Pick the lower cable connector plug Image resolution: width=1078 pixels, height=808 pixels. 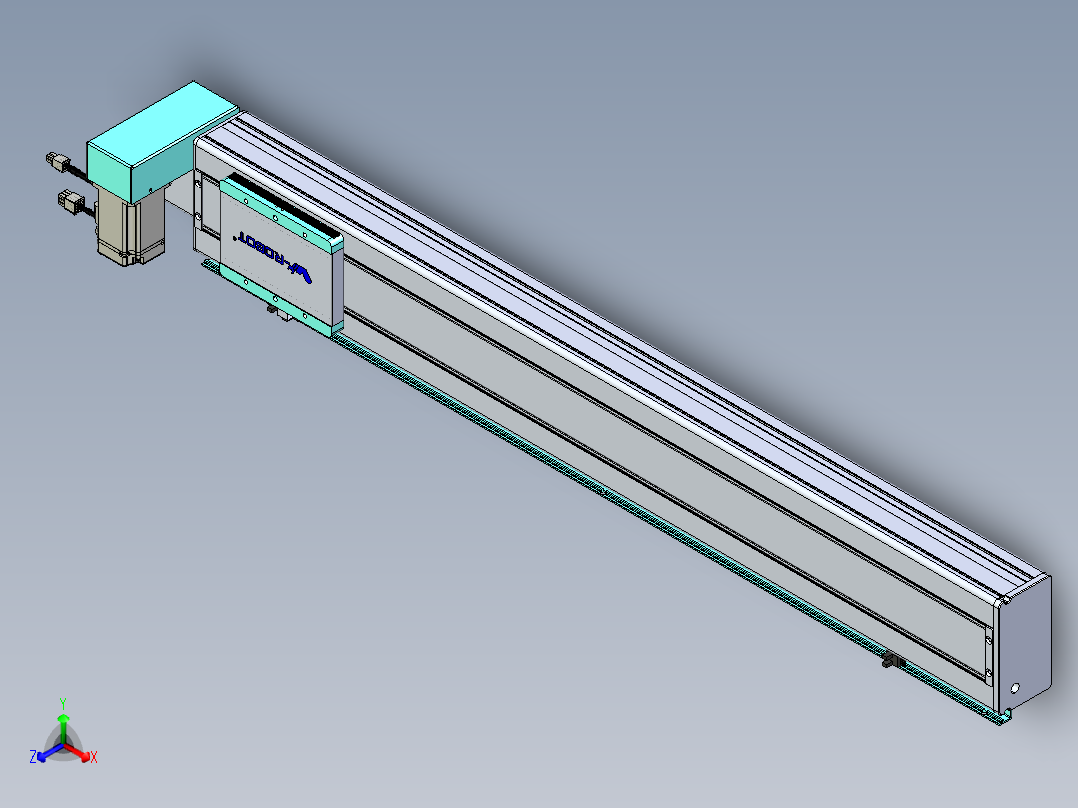coord(71,201)
